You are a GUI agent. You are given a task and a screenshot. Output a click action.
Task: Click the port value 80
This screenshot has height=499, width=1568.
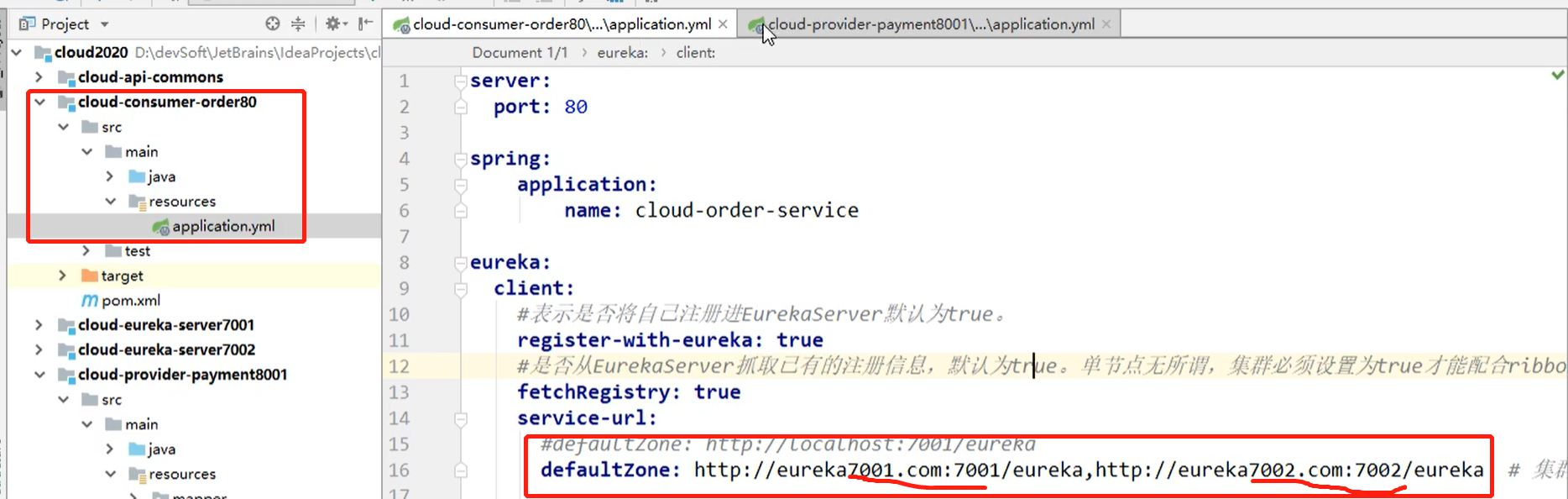pyautogui.click(x=576, y=107)
